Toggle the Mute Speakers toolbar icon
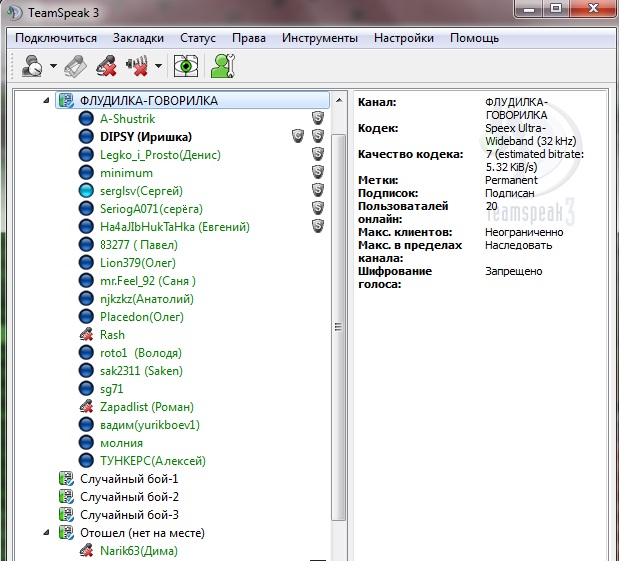 [137, 66]
